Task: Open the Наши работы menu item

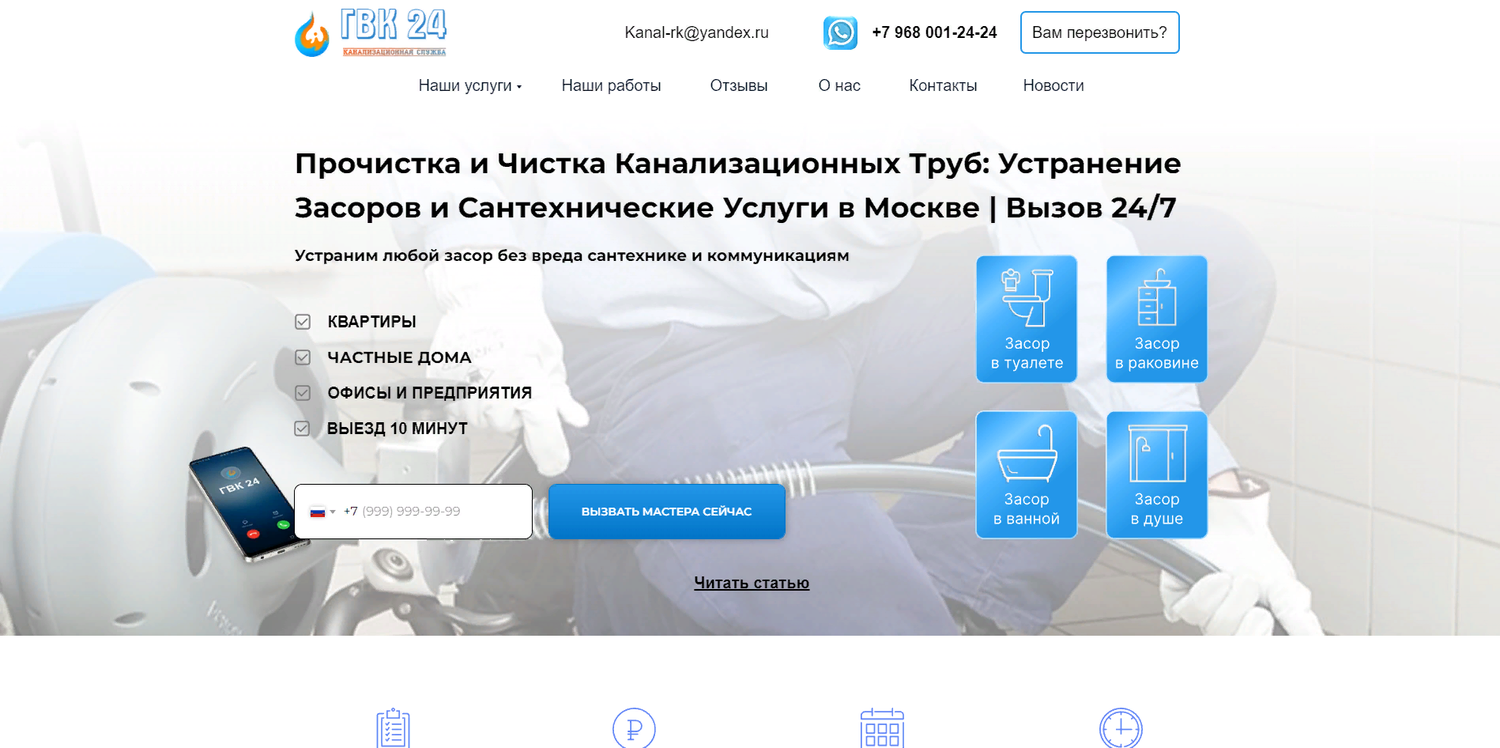Action: (x=611, y=86)
